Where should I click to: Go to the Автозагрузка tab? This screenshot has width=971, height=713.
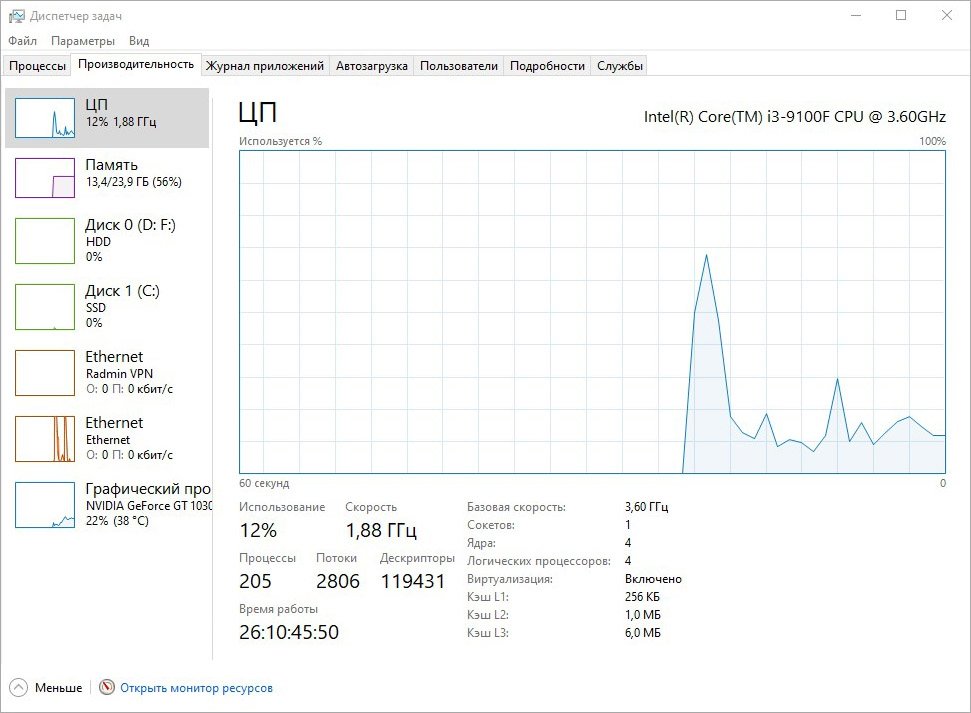click(371, 66)
